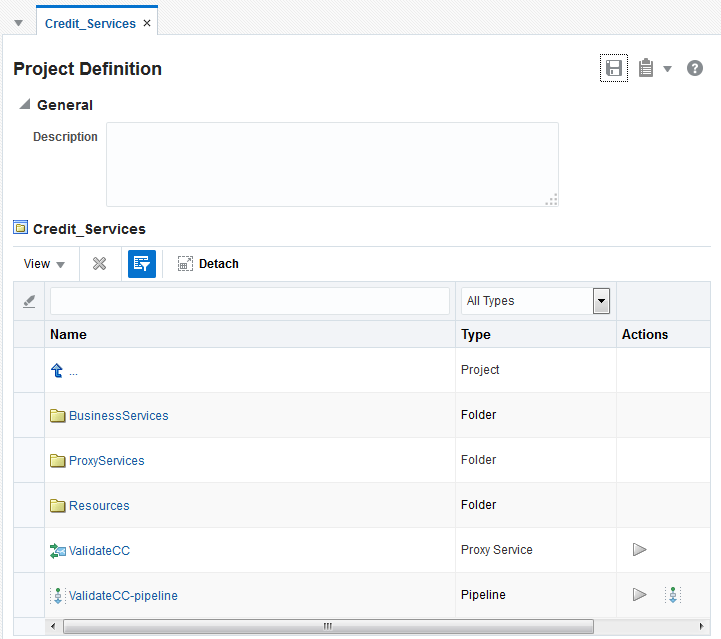Collapse the General section
The width and height of the screenshot is (721, 639).
point(25,104)
